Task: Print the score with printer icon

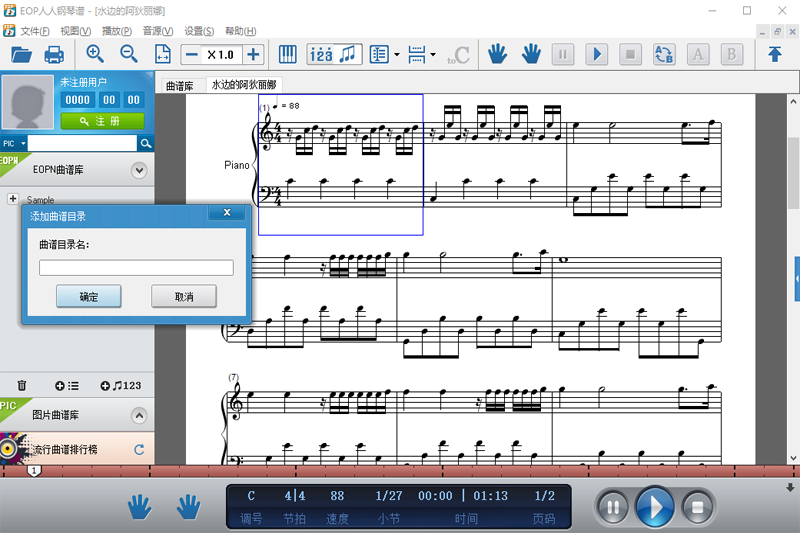Action: click(54, 54)
